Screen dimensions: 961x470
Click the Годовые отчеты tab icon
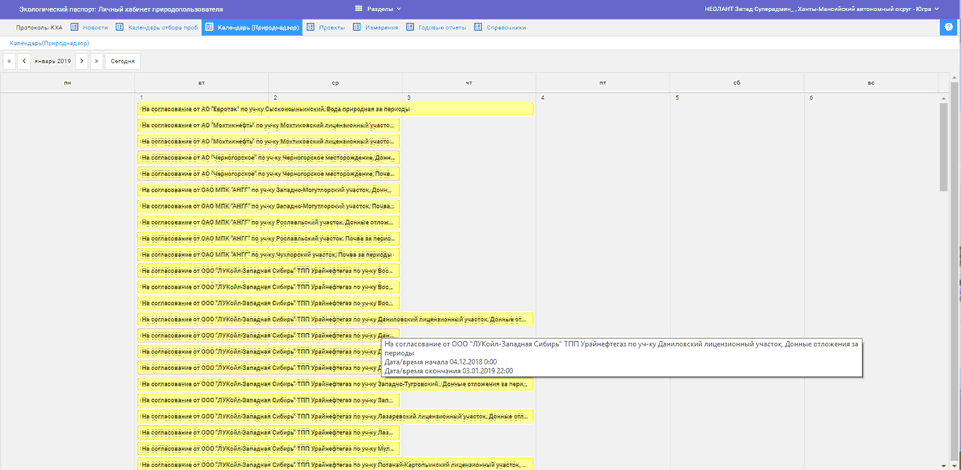click(x=411, y=28)
